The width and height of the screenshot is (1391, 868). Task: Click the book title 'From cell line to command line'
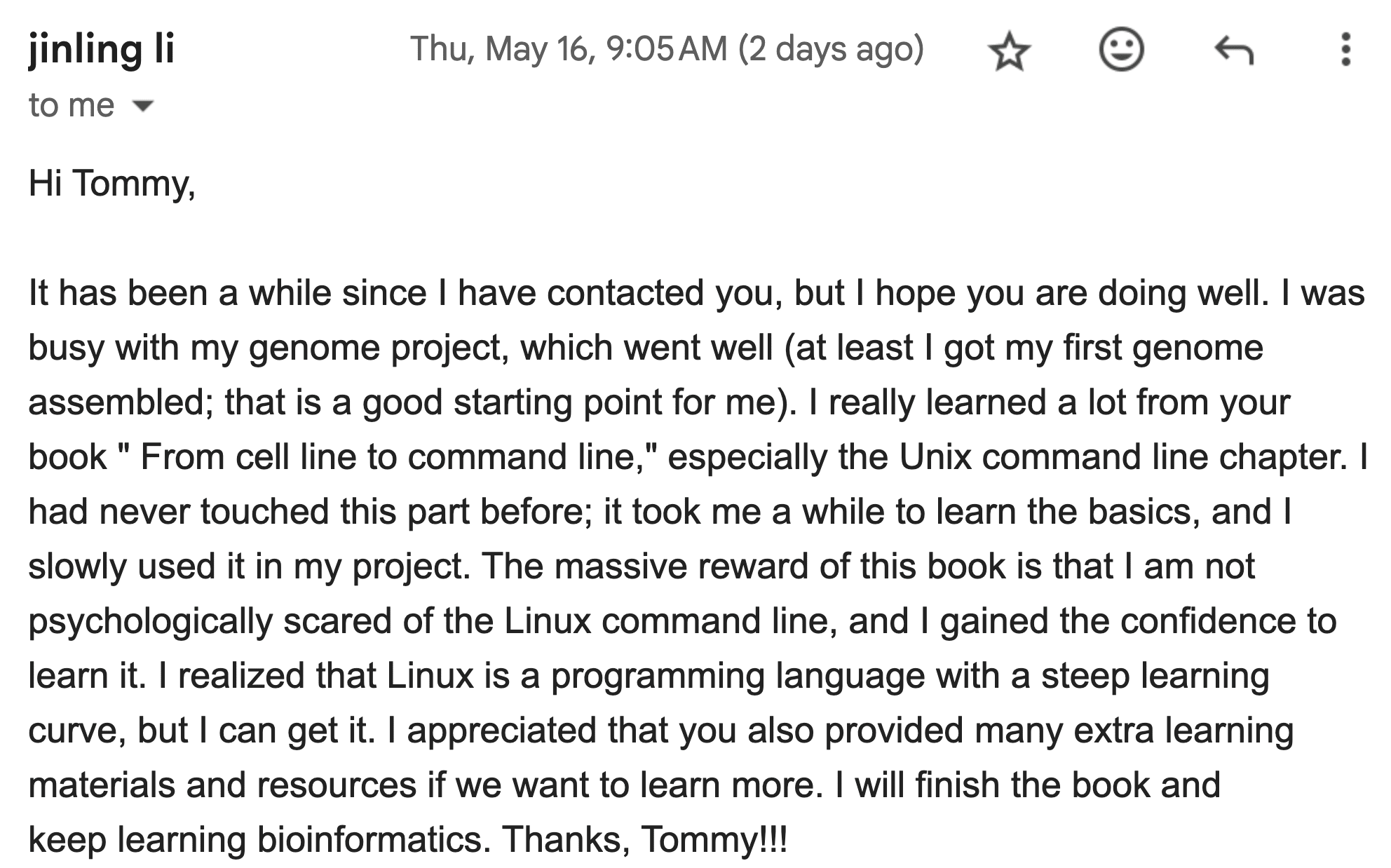[x=387, y=457]
